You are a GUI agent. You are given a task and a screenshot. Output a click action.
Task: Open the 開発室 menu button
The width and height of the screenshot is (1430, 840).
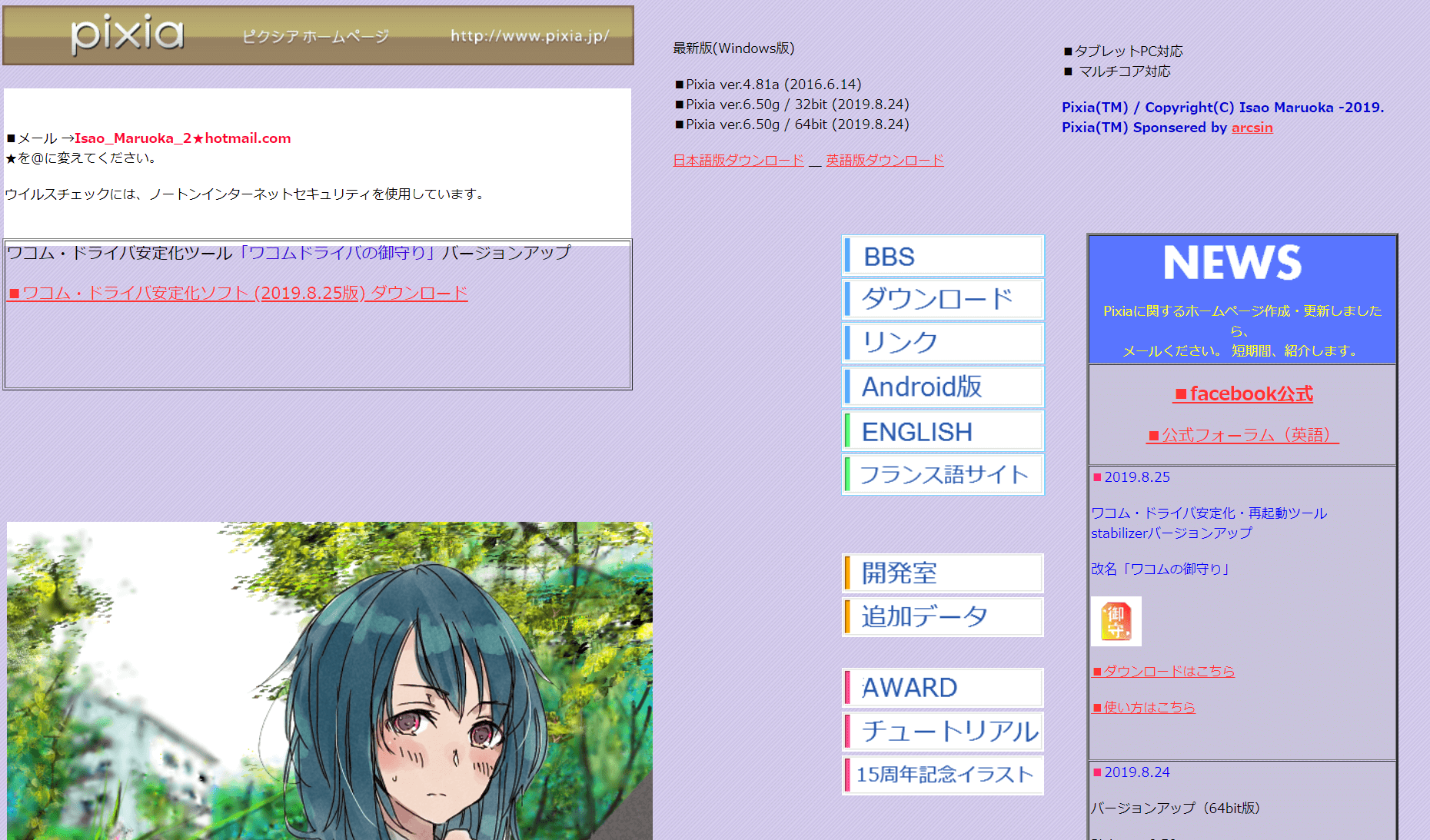click(943, 573)
